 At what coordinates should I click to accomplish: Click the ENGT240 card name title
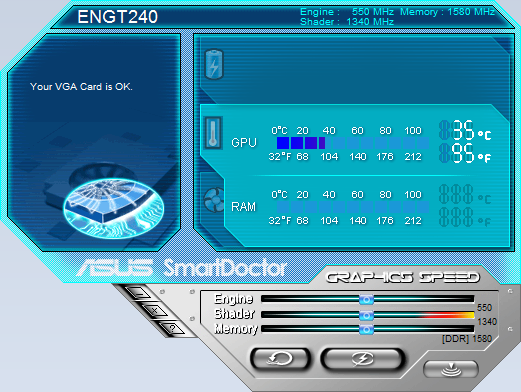point(117,17)
